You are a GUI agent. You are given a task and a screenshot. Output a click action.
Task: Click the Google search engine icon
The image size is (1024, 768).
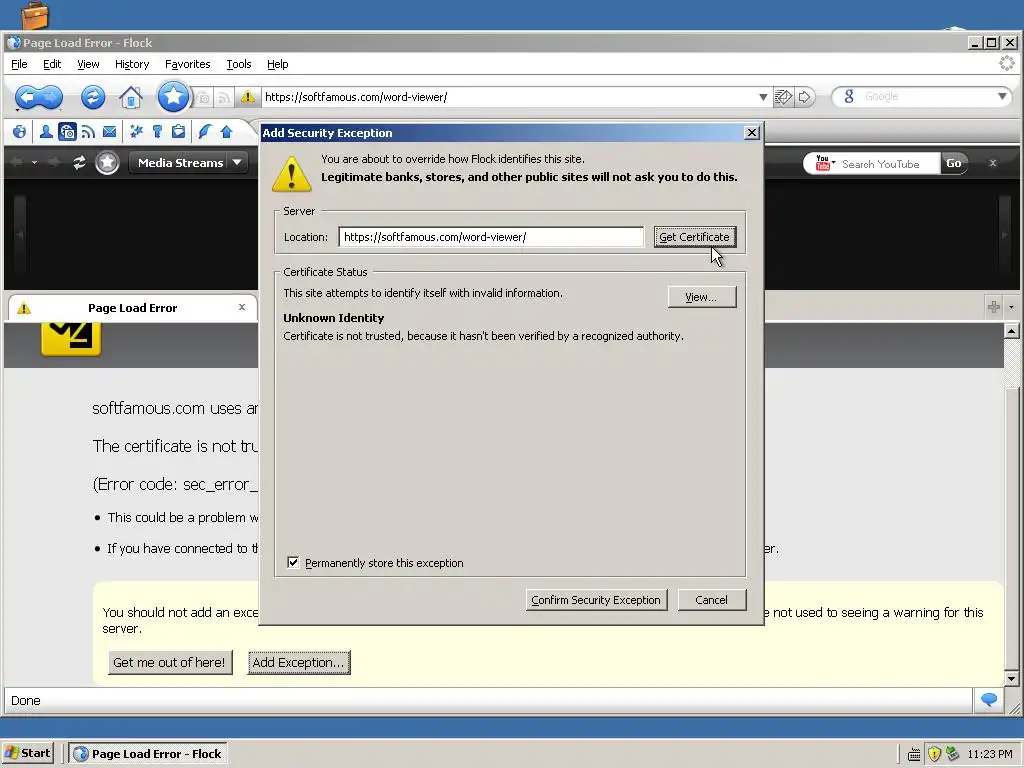click(848, 97)
